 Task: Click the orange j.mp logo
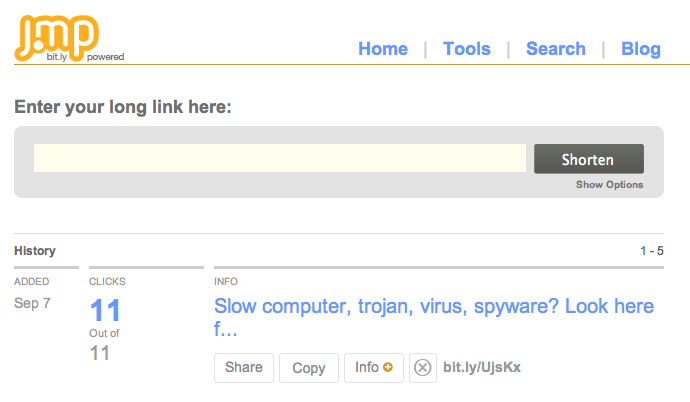[x=57, y=38]
